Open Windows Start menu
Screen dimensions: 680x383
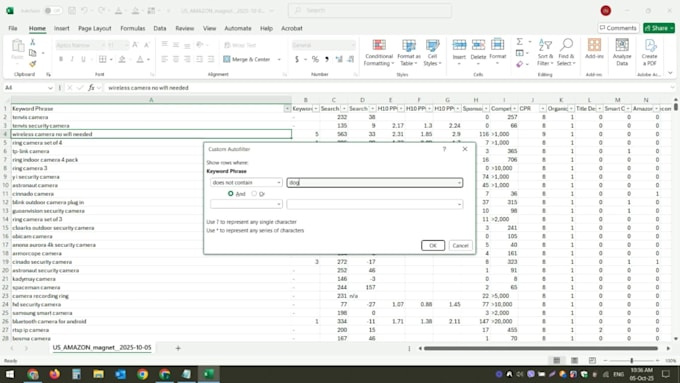click(10, 374)
